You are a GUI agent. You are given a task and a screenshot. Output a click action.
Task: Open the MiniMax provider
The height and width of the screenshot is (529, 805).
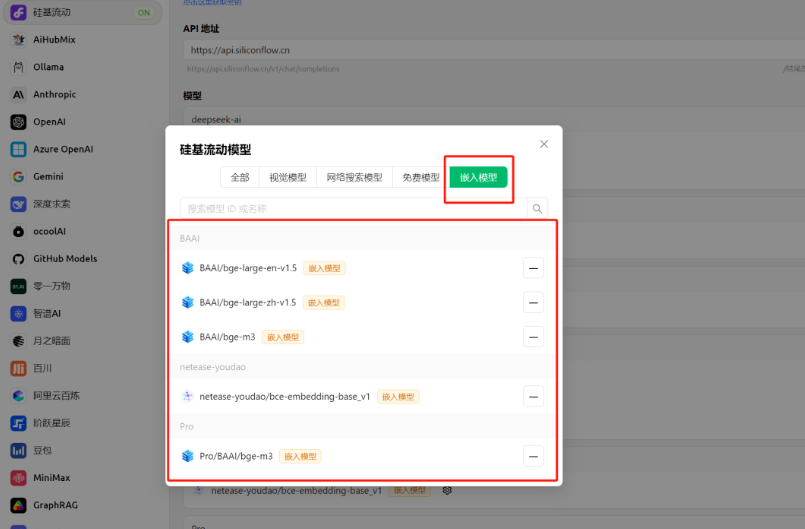82,478
